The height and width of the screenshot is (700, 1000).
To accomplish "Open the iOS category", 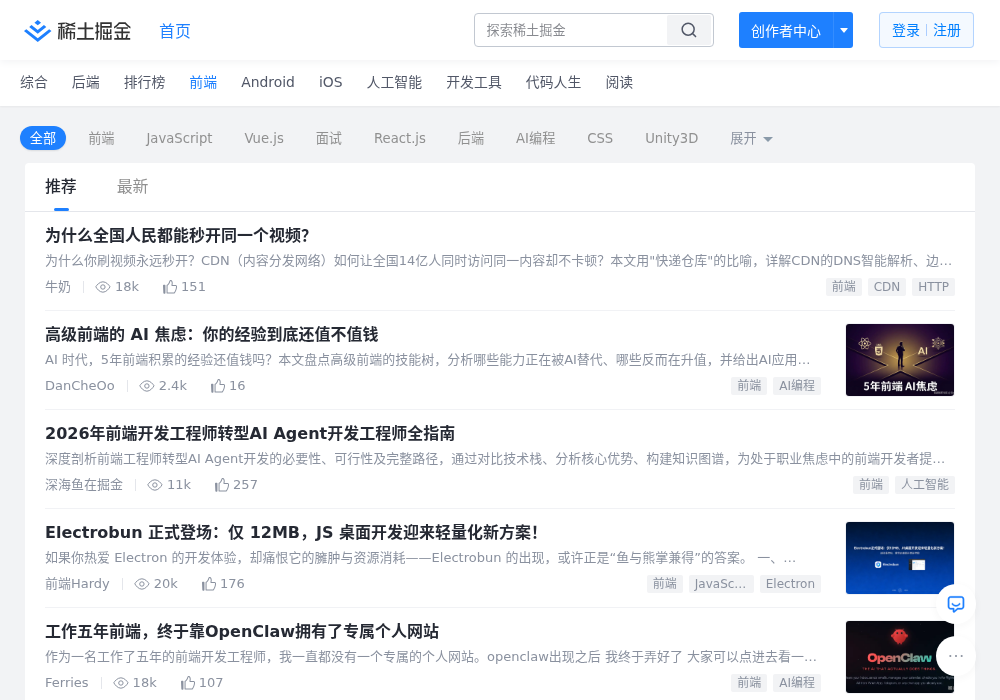I will pos(330,82).
